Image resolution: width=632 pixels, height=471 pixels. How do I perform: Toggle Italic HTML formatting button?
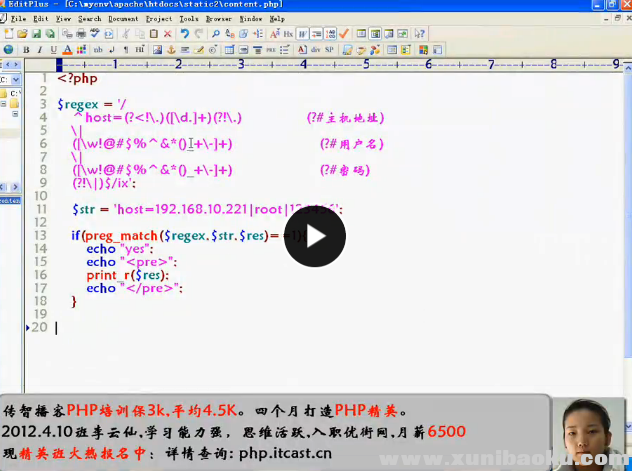[x=39, y=49]
